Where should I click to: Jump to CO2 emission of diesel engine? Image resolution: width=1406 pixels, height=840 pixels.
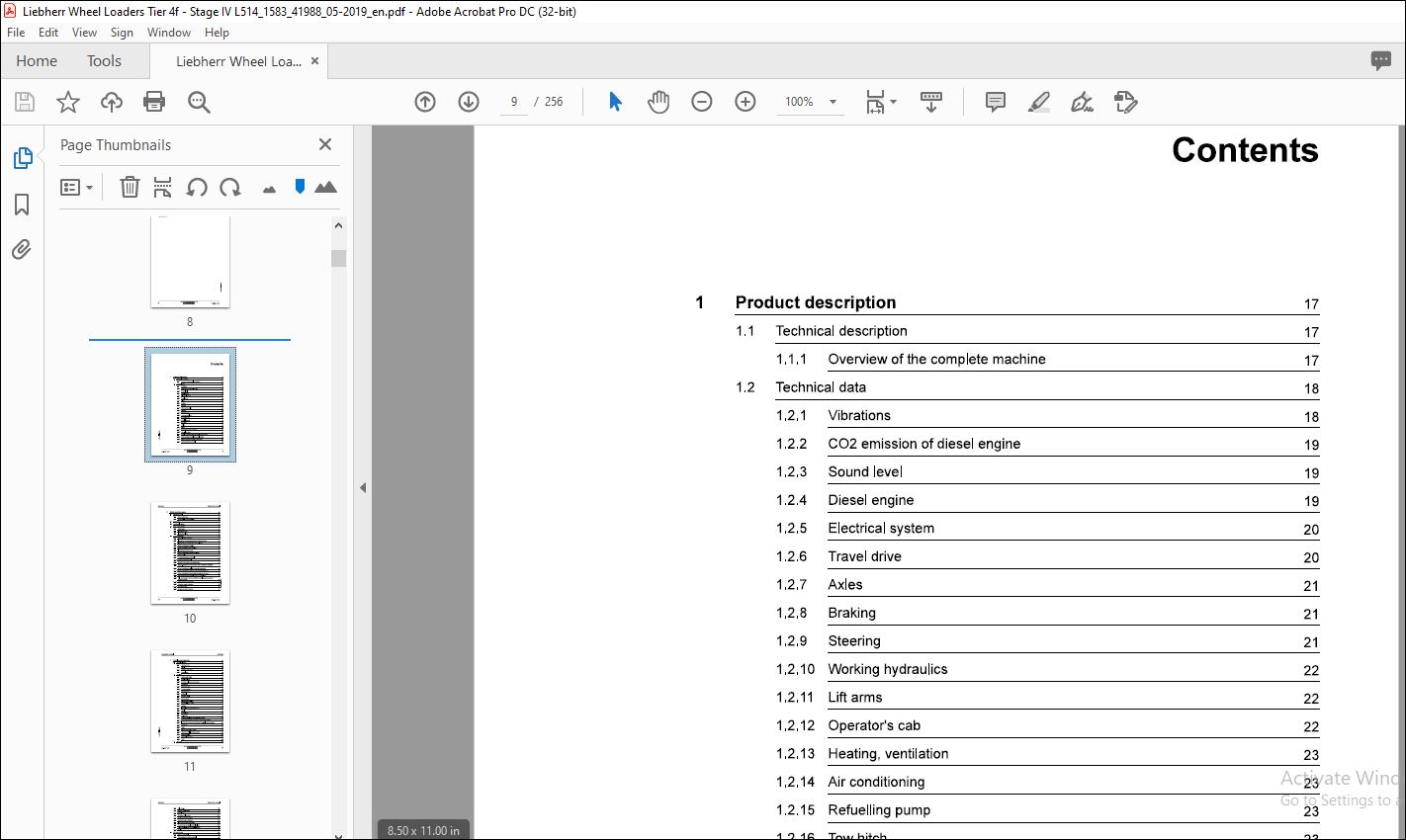coord(924,444)
